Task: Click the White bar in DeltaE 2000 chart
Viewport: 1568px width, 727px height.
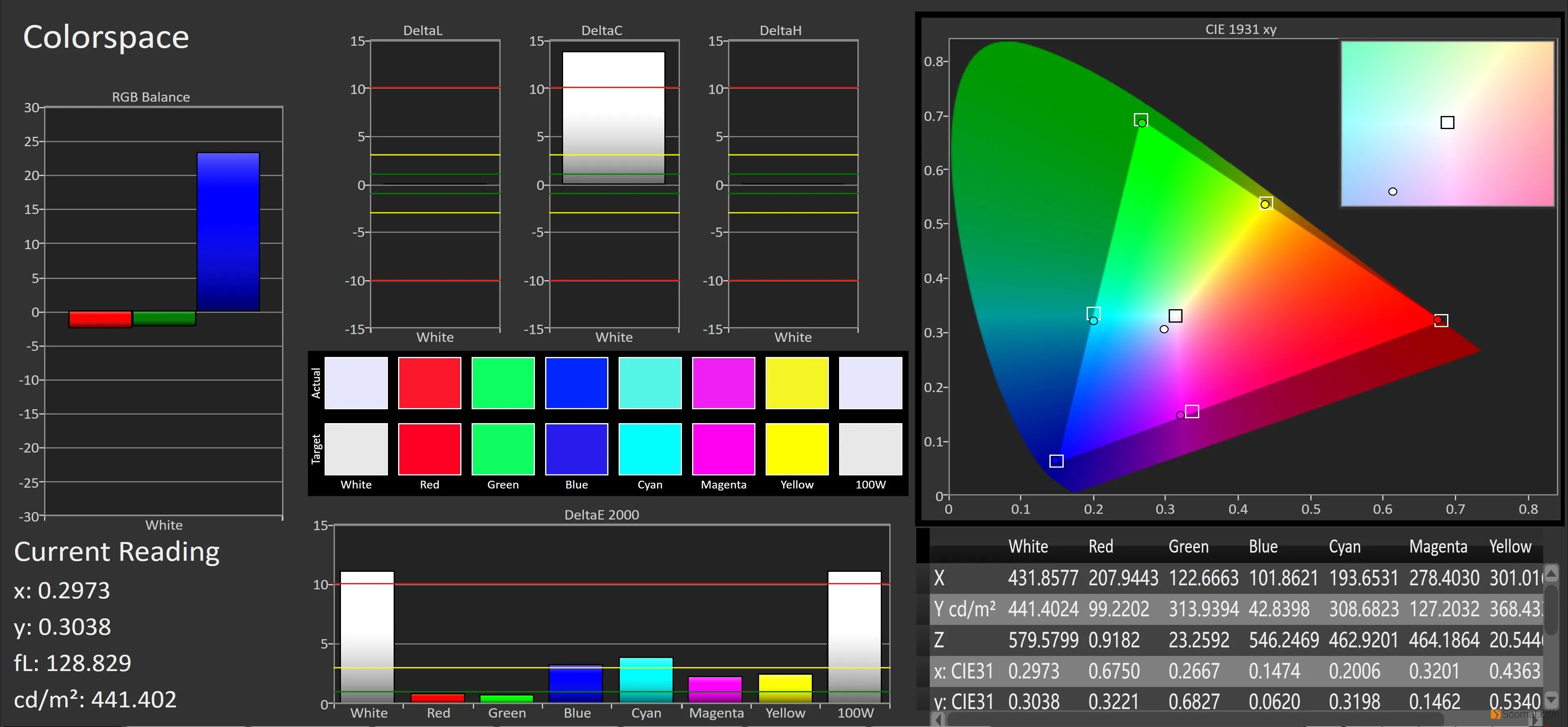Action: [367, 637]
